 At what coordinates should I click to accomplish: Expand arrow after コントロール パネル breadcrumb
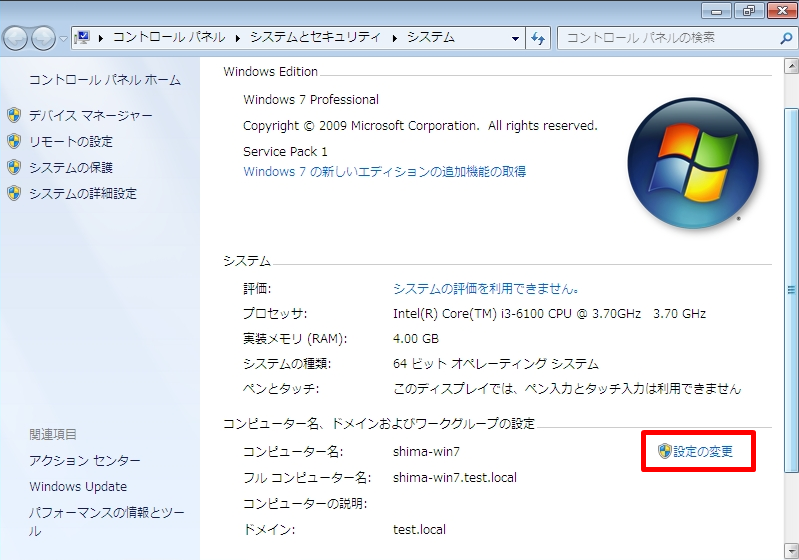pos(237,38)
